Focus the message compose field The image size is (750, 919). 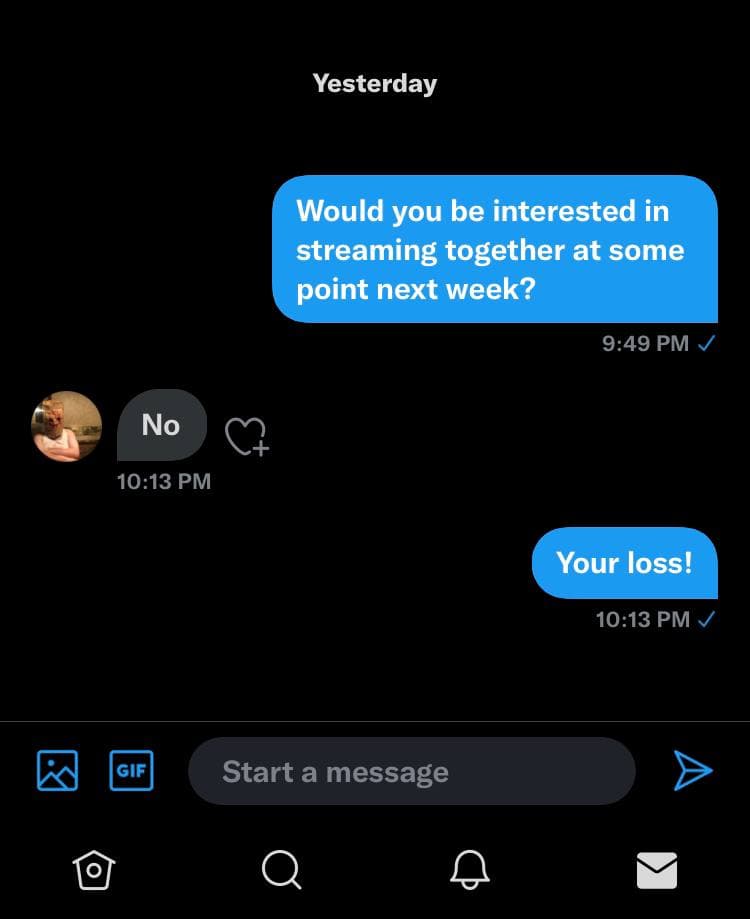[x=412, y=771]
